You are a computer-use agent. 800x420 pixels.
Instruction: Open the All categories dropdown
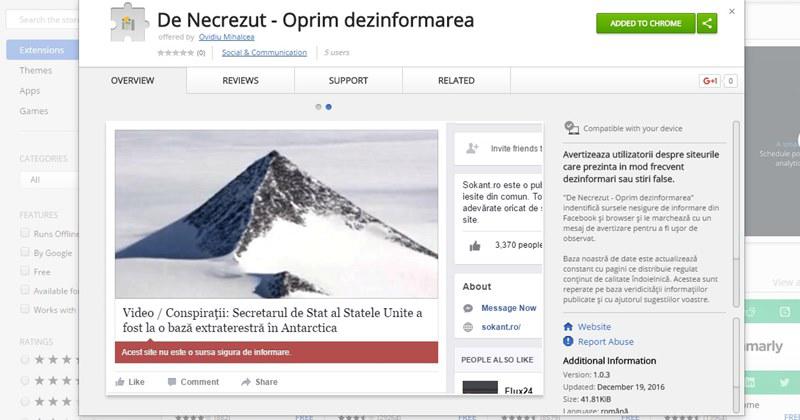point(49,180)
